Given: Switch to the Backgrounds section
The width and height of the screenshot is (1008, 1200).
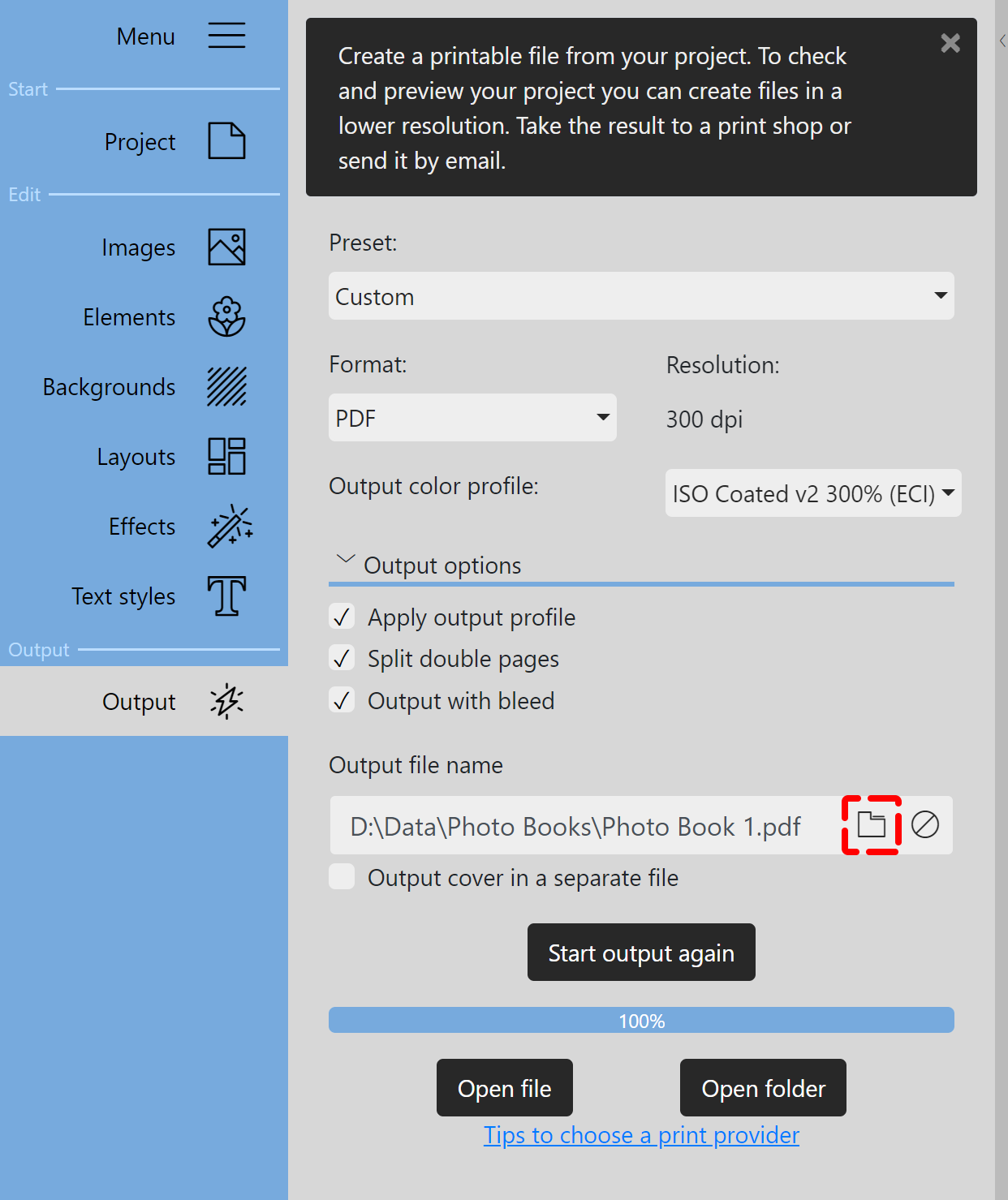Looking at the screenshot, I should [x=109, y=387].
